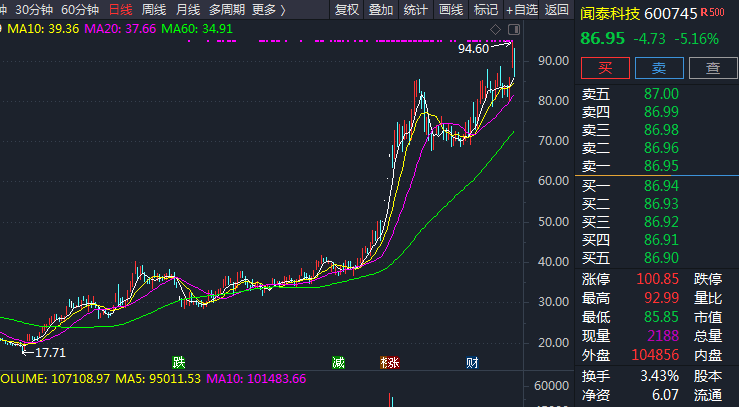
Task: Click the green 减 marker on chart timeline
Action: click(338, 362)
